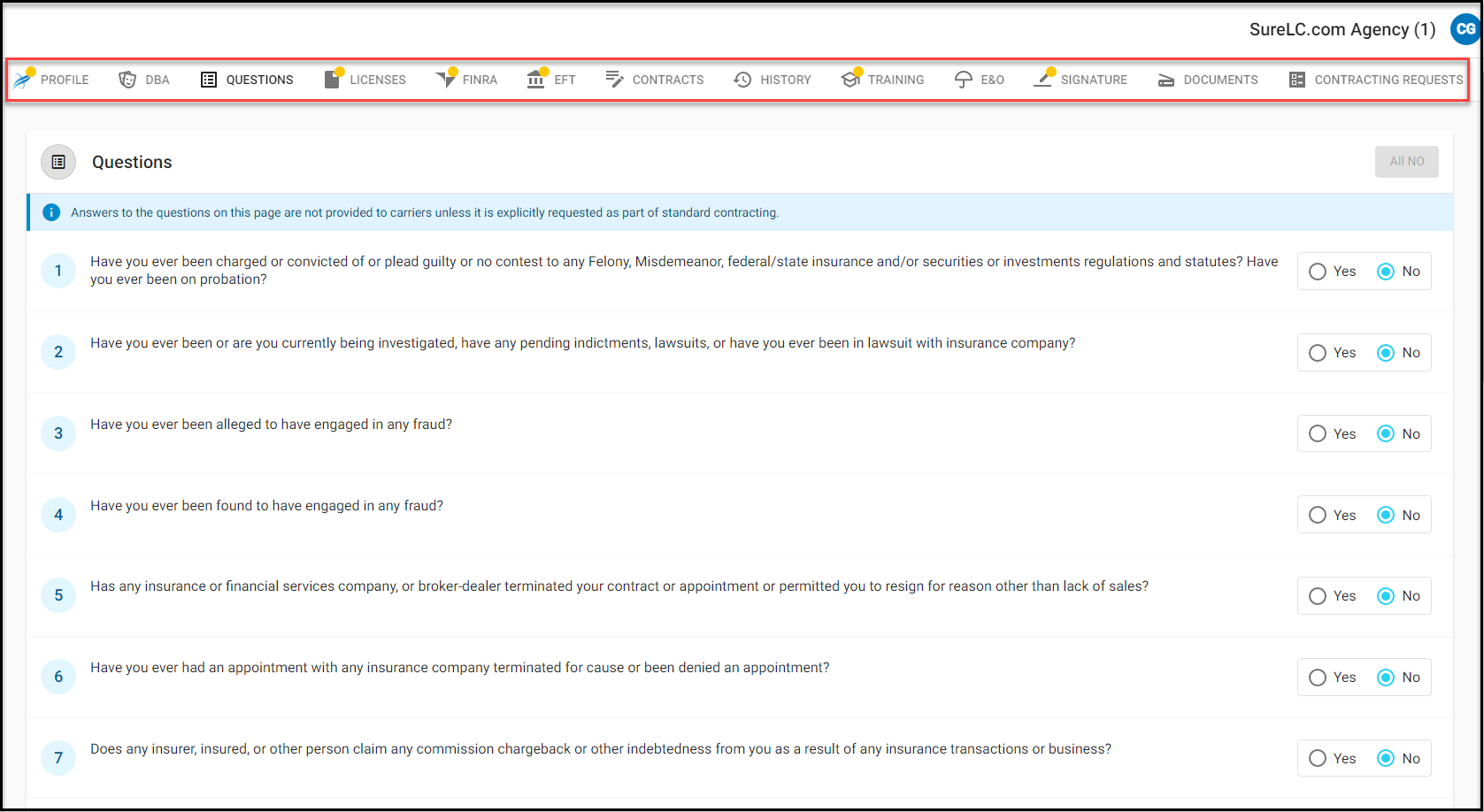Click the 'Answers to the questions' notice text
1484x812 pixels.
[425, 212]
